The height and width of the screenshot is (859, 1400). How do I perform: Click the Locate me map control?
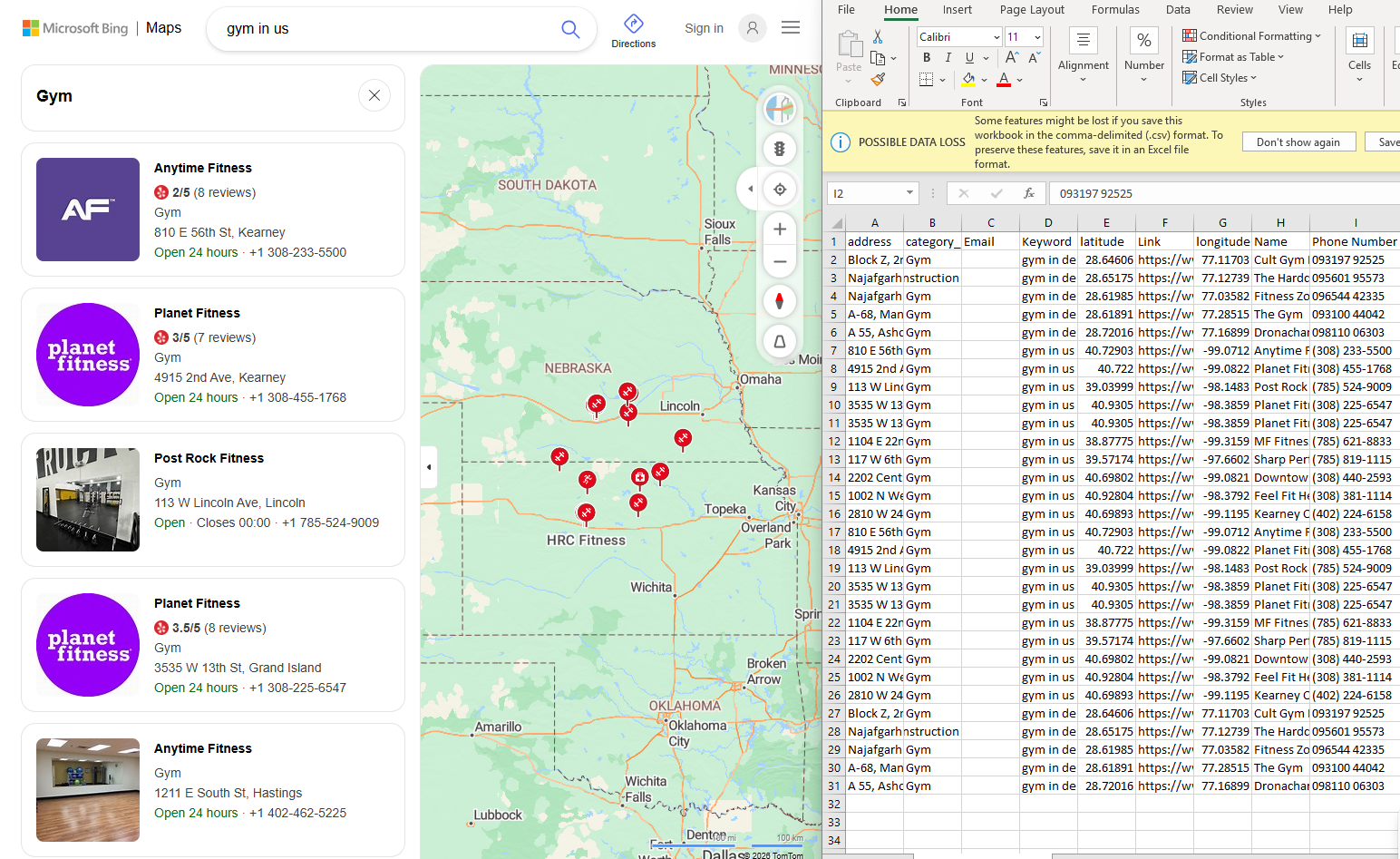coord(780,189)
